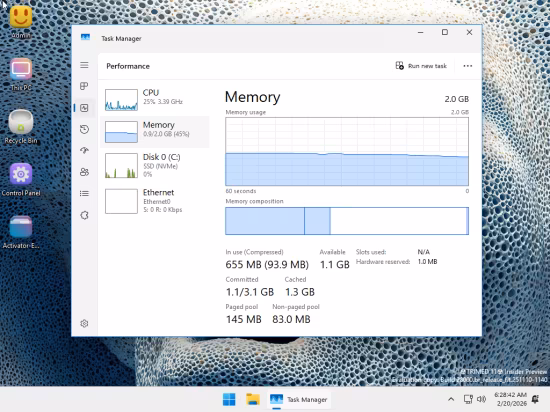Click the Ethernet mini graph thumbnail
Viewport: 550px width, 412px height.
click(121, 201)
